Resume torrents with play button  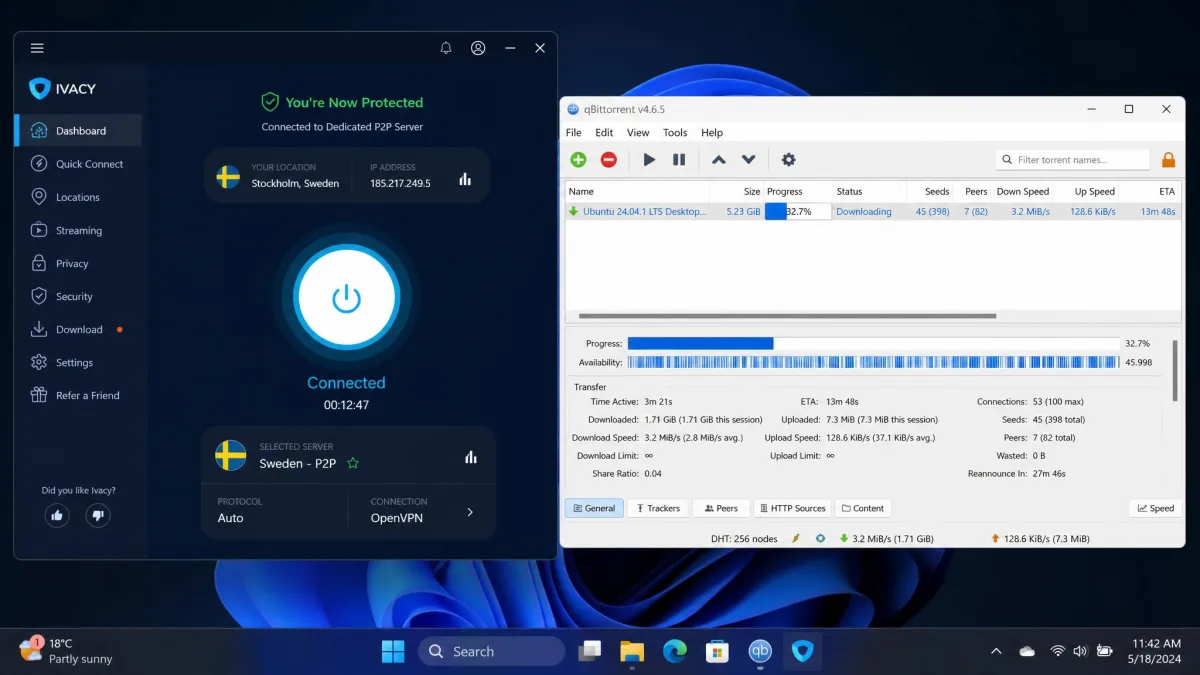pos(649,160)
